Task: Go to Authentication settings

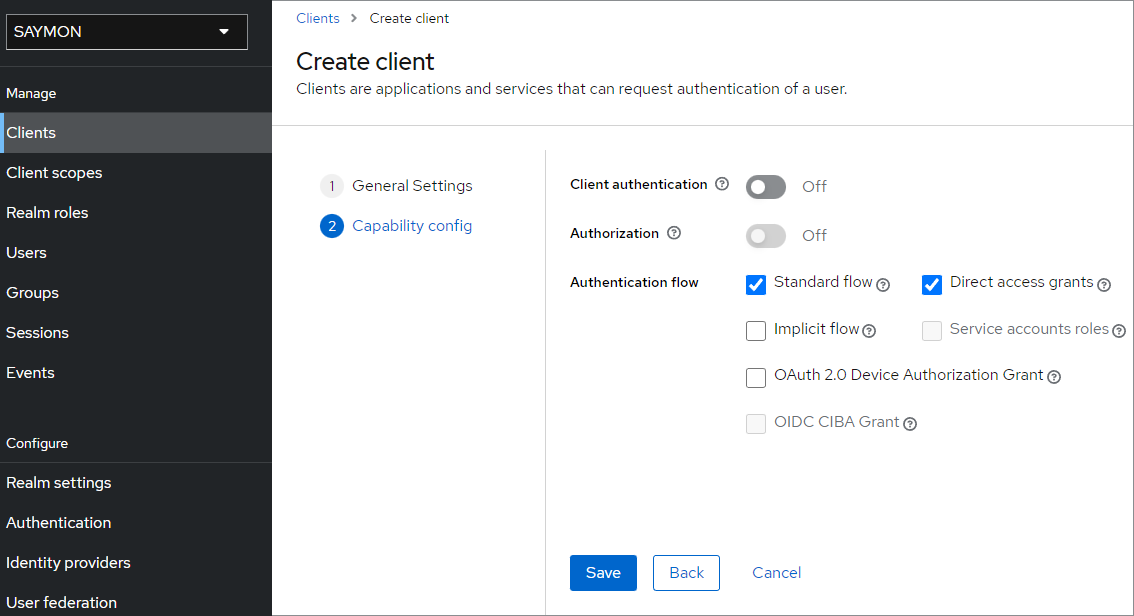Action: (136, 523)
